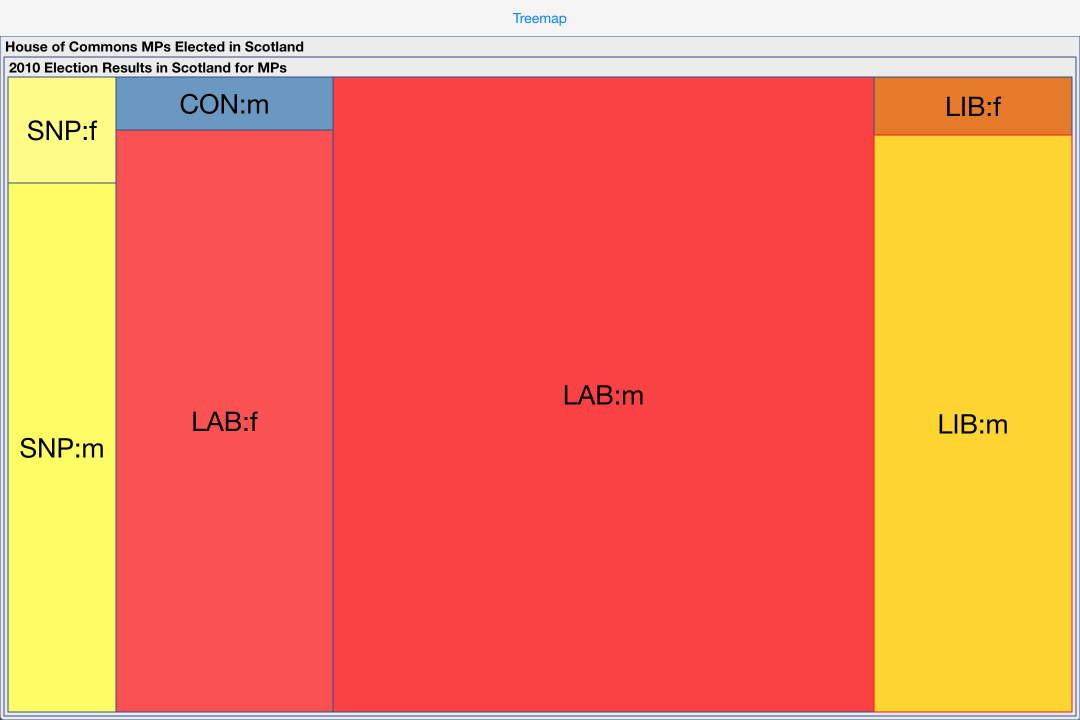The width and height of the screenshot is (1080, 720).
Task: Select the LAB:f treemap cell
Action: pos(225,421)
